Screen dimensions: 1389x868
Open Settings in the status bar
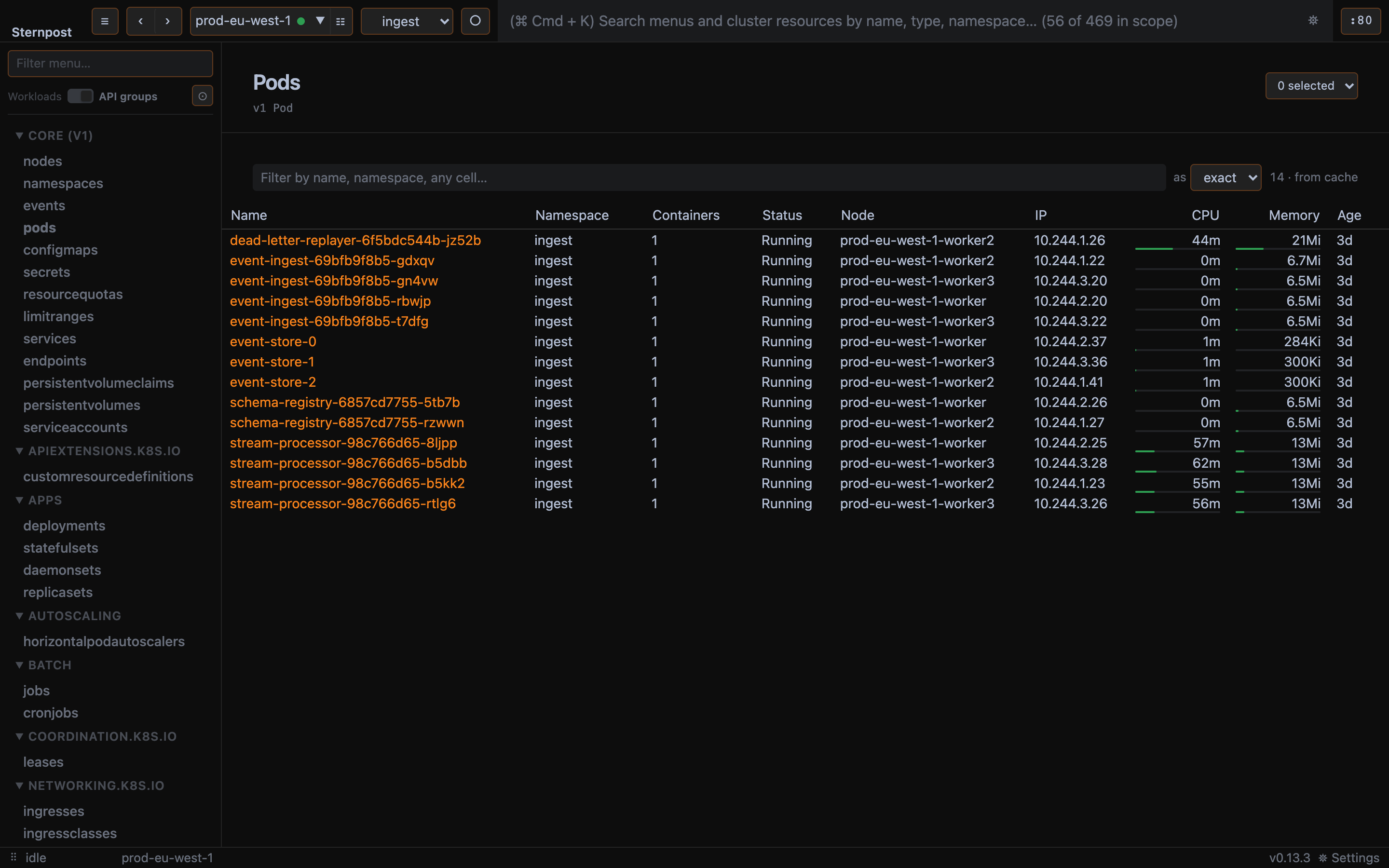point(1349,858)
